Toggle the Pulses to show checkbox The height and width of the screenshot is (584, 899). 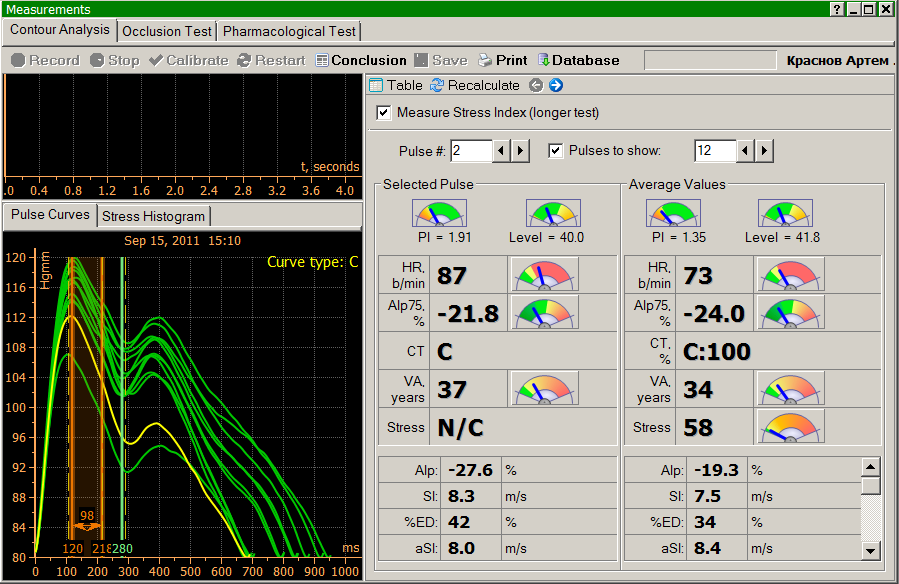(555, 151)
